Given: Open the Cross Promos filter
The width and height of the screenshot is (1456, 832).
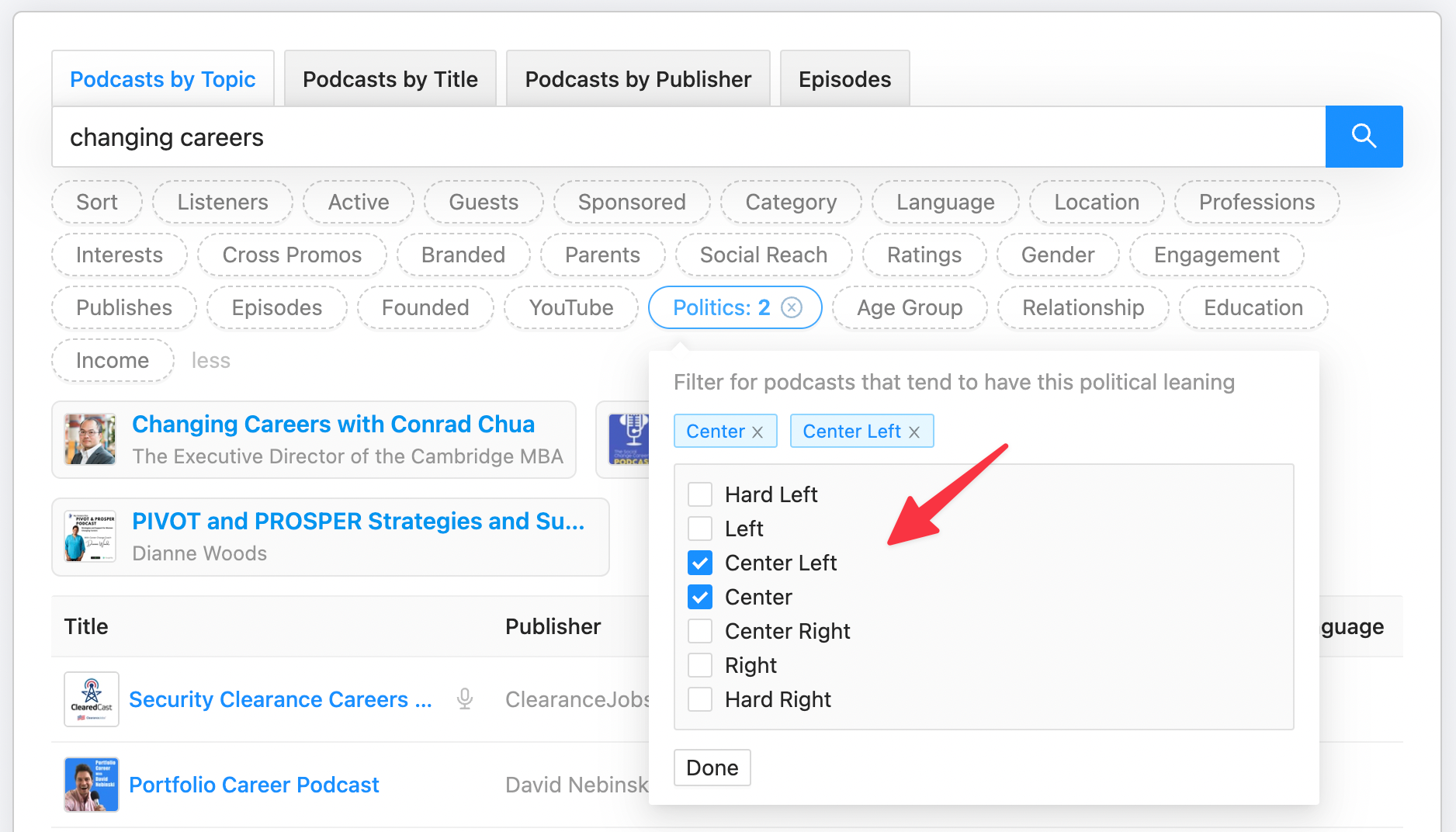Looking at the screenshot, I should 292,255.
